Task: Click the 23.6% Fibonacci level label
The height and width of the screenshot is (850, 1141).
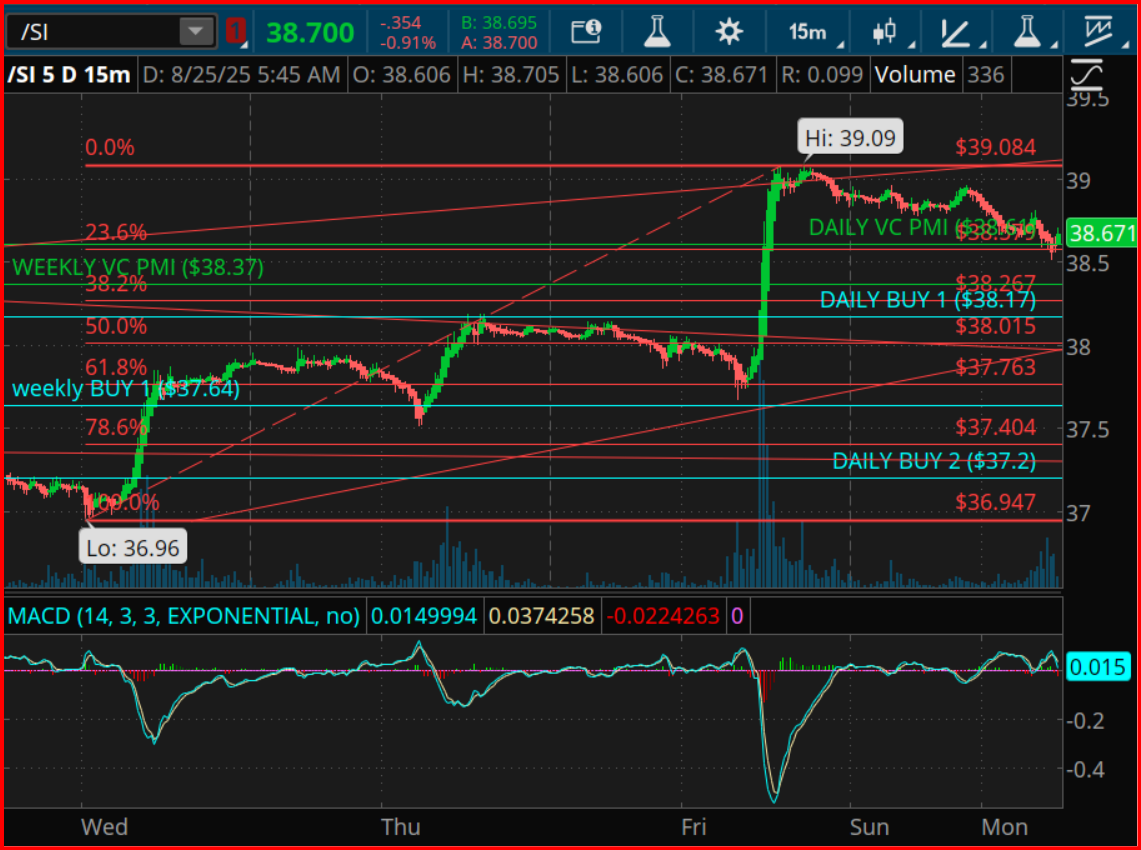Action: [x=116, y=232]
